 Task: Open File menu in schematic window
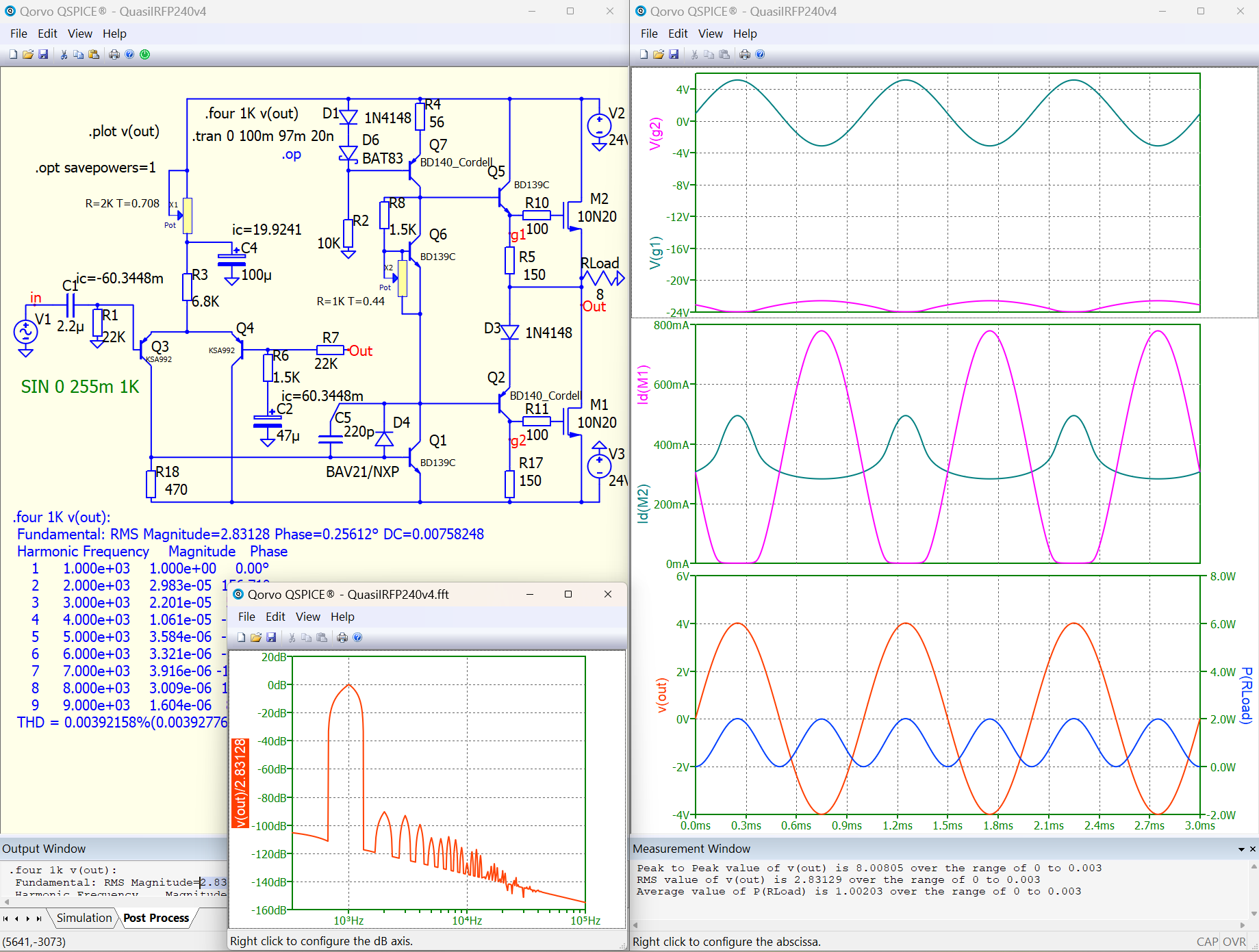(x=18, y=34)
